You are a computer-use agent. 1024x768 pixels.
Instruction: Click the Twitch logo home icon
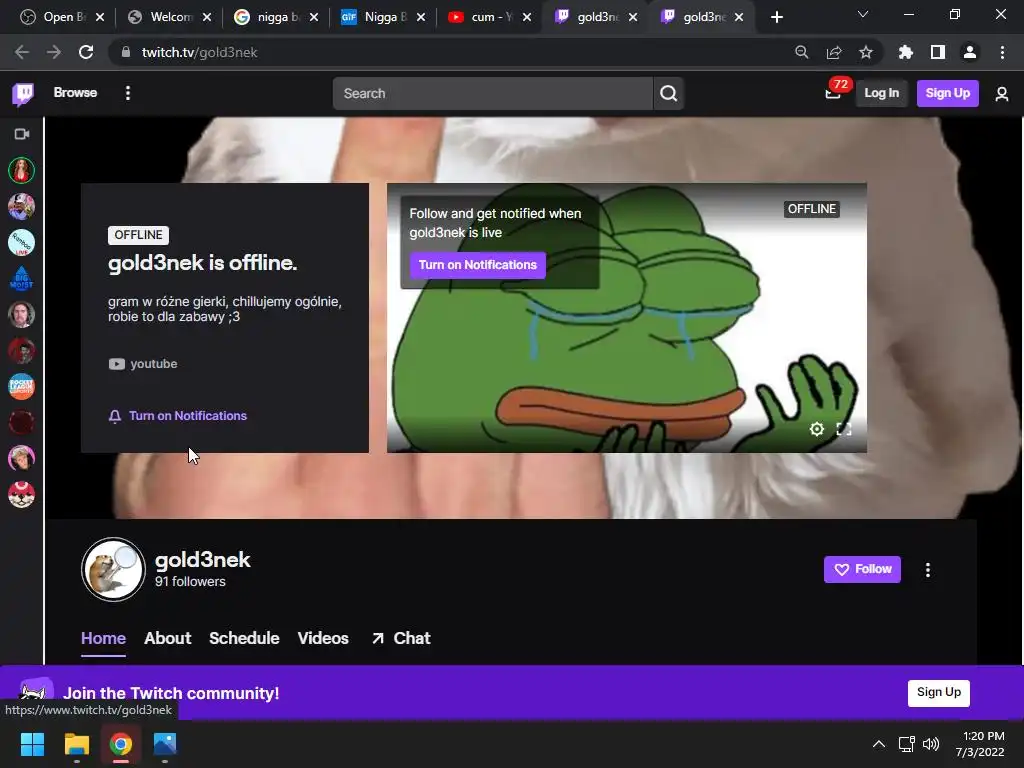[23, 94]
